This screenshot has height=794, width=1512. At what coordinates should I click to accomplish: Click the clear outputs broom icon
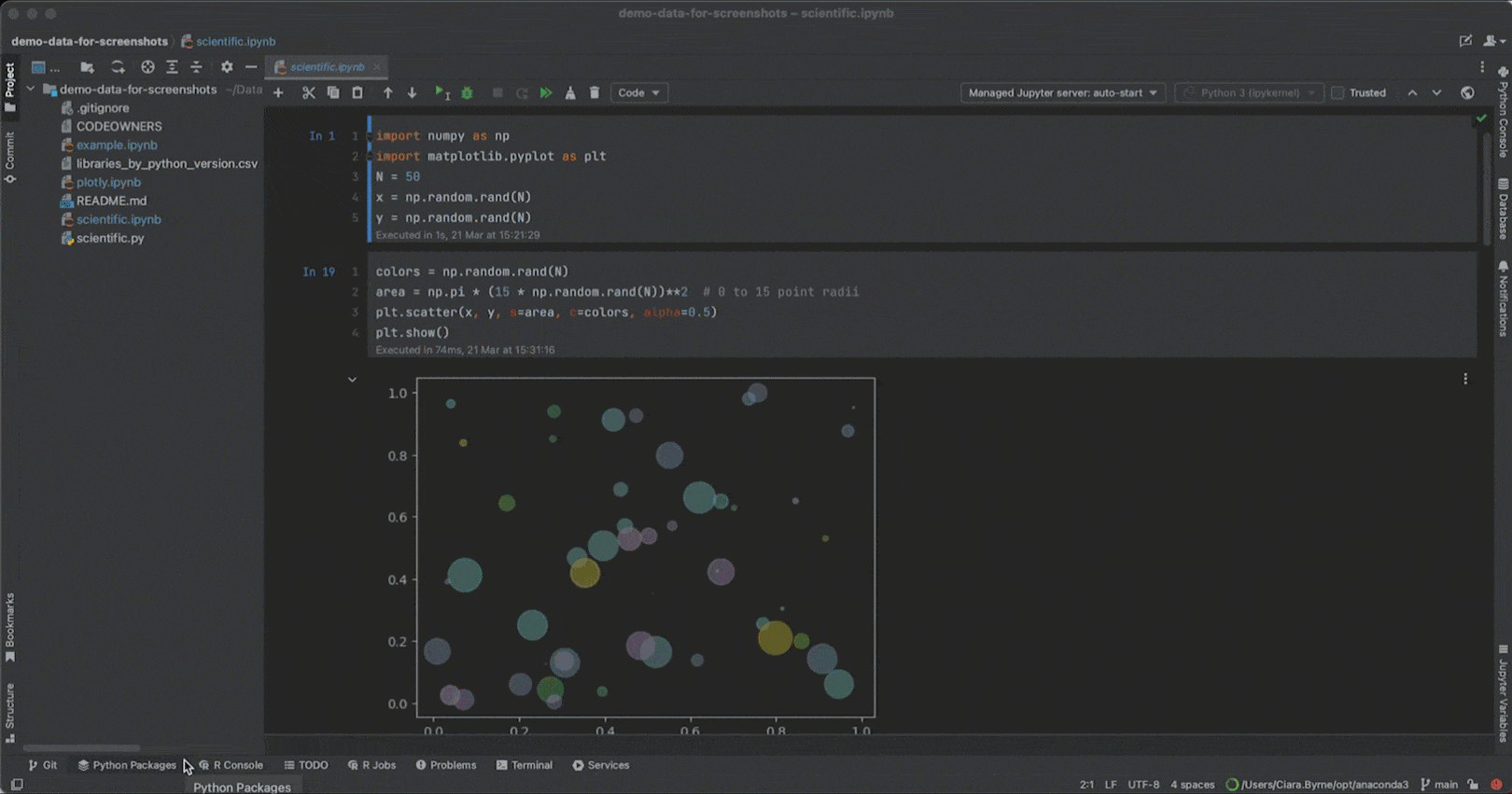click(570, 93)
